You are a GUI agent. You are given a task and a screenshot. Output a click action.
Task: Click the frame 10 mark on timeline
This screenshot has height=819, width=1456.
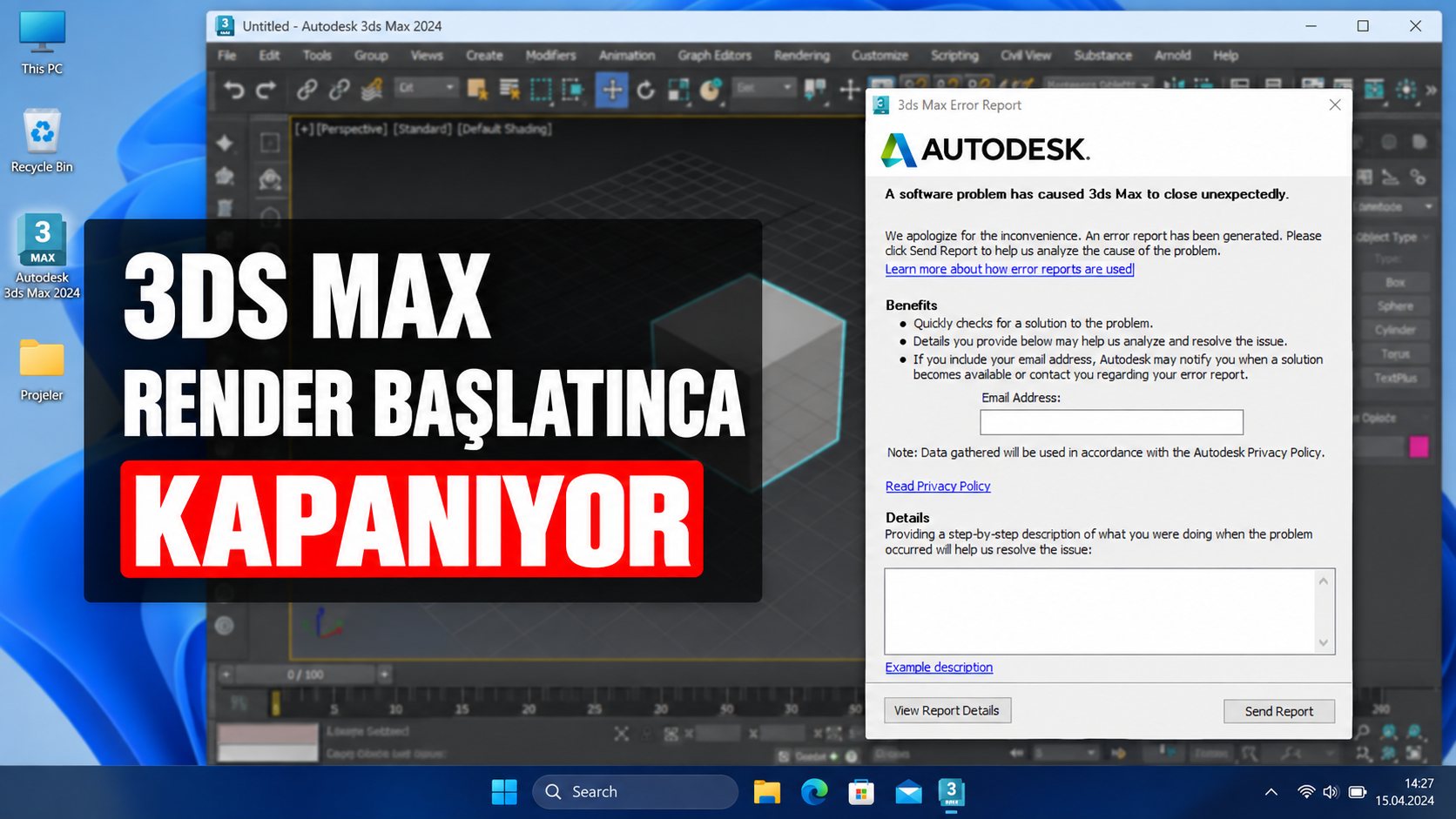(396, 708)
